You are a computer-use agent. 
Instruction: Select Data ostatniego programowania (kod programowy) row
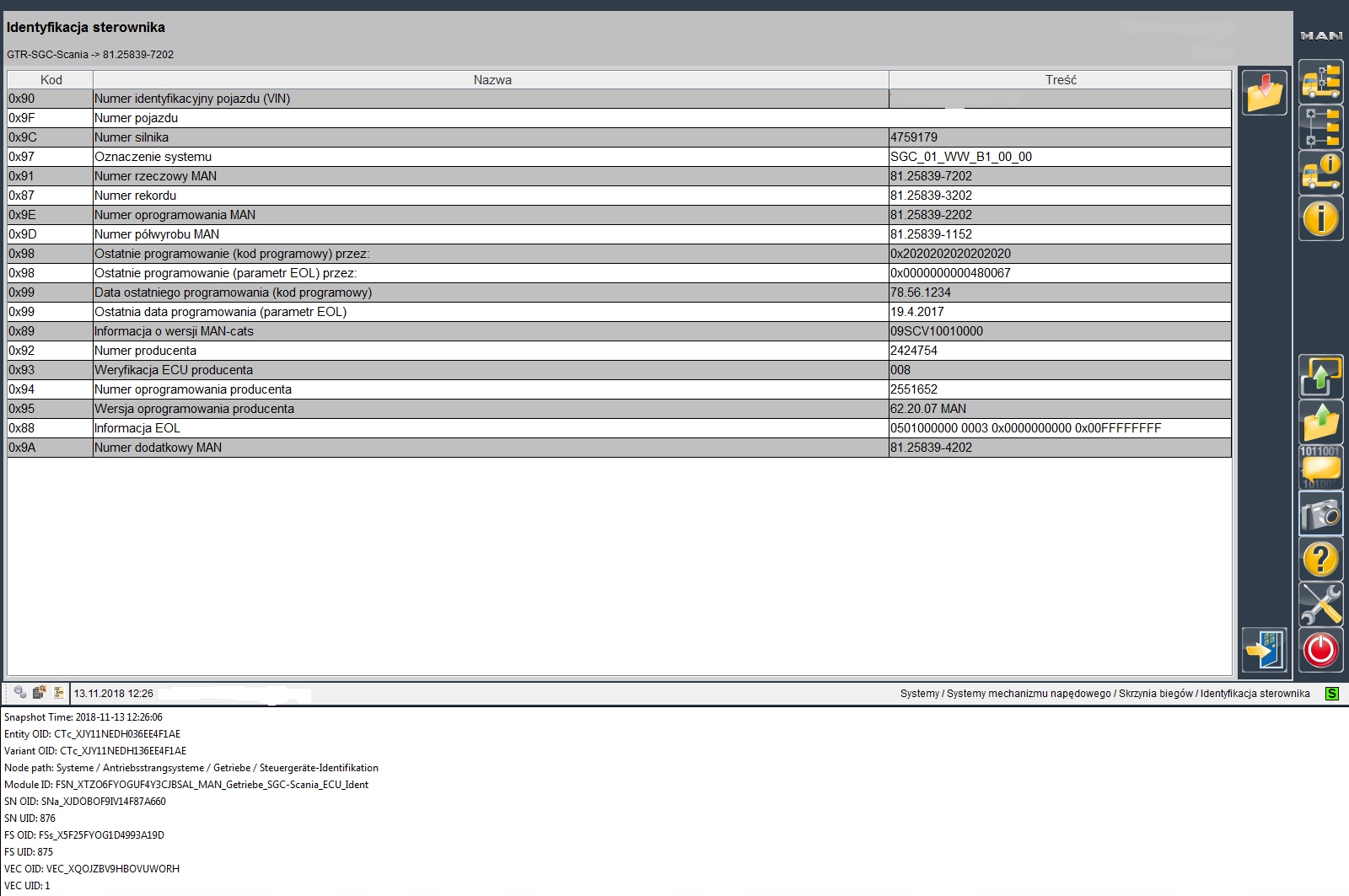[x=620, y=292]
